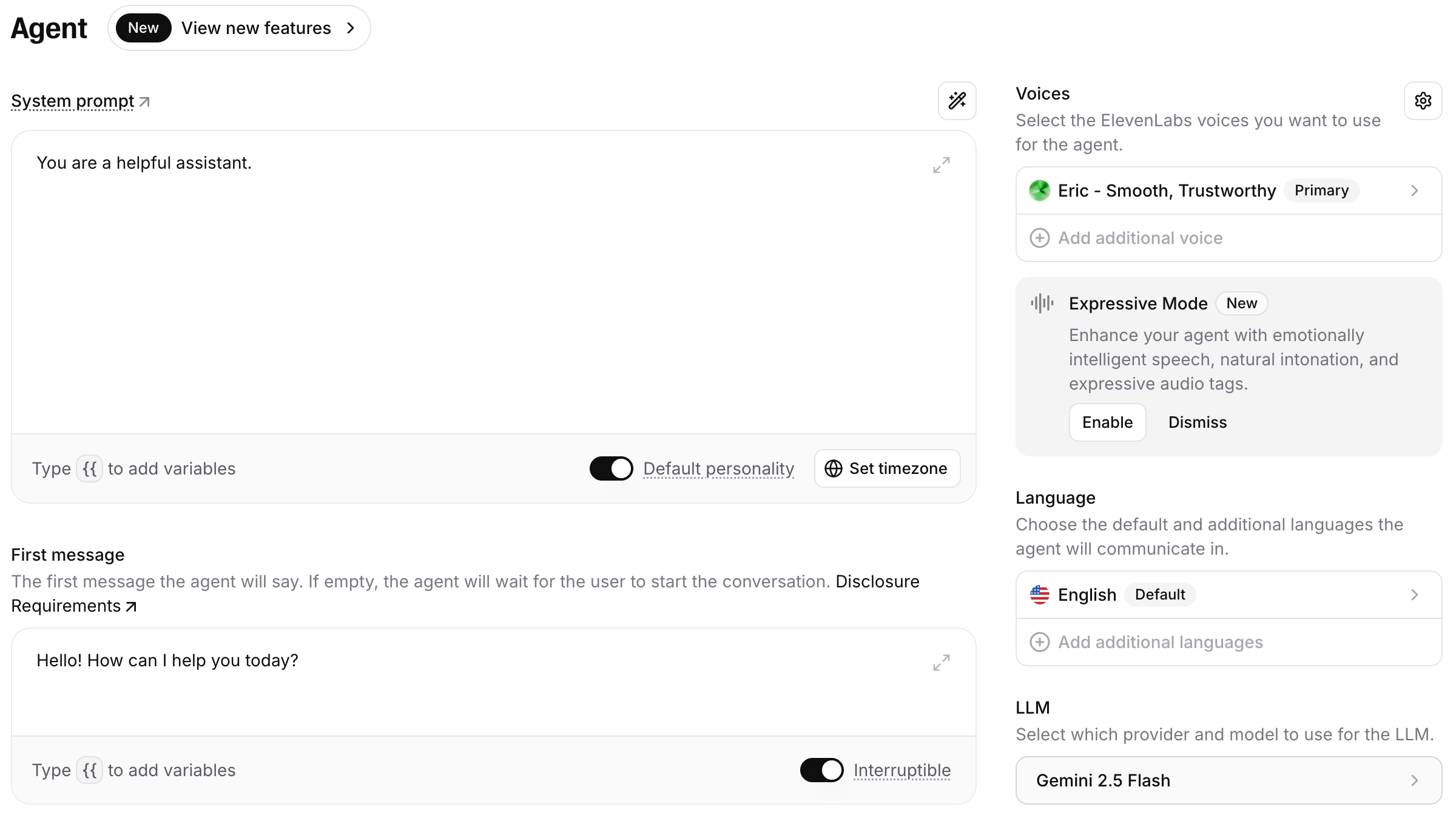The height and width of the screenshot is (818, 1456).
Task: Toggle the Interruptible switch
Action: [x=821, y=770]
